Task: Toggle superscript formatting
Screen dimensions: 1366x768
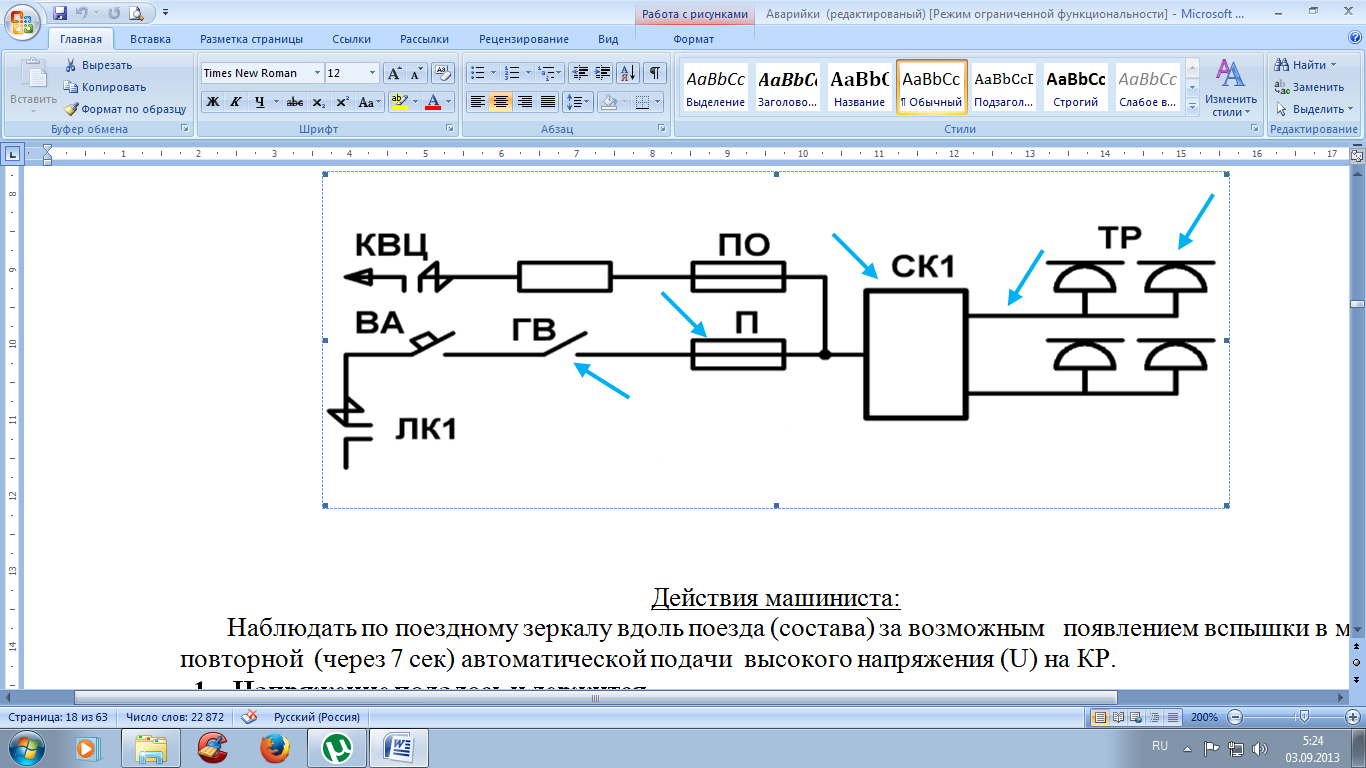Action: click(342, 102)
